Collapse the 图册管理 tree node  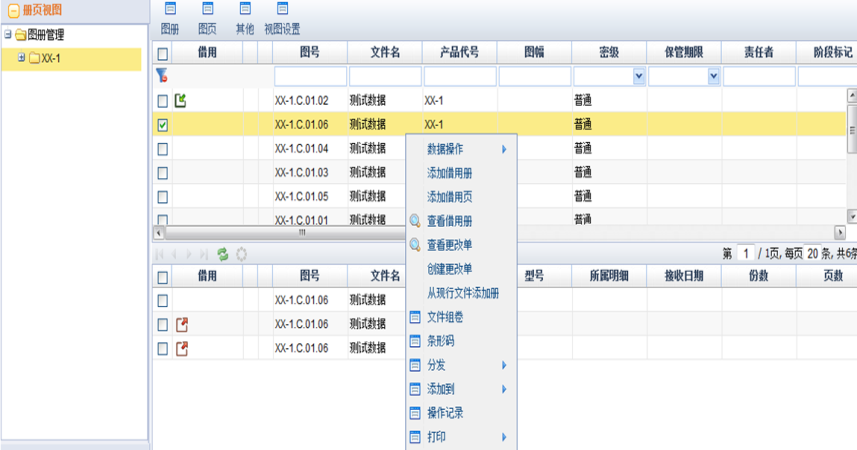pos(7,35)
